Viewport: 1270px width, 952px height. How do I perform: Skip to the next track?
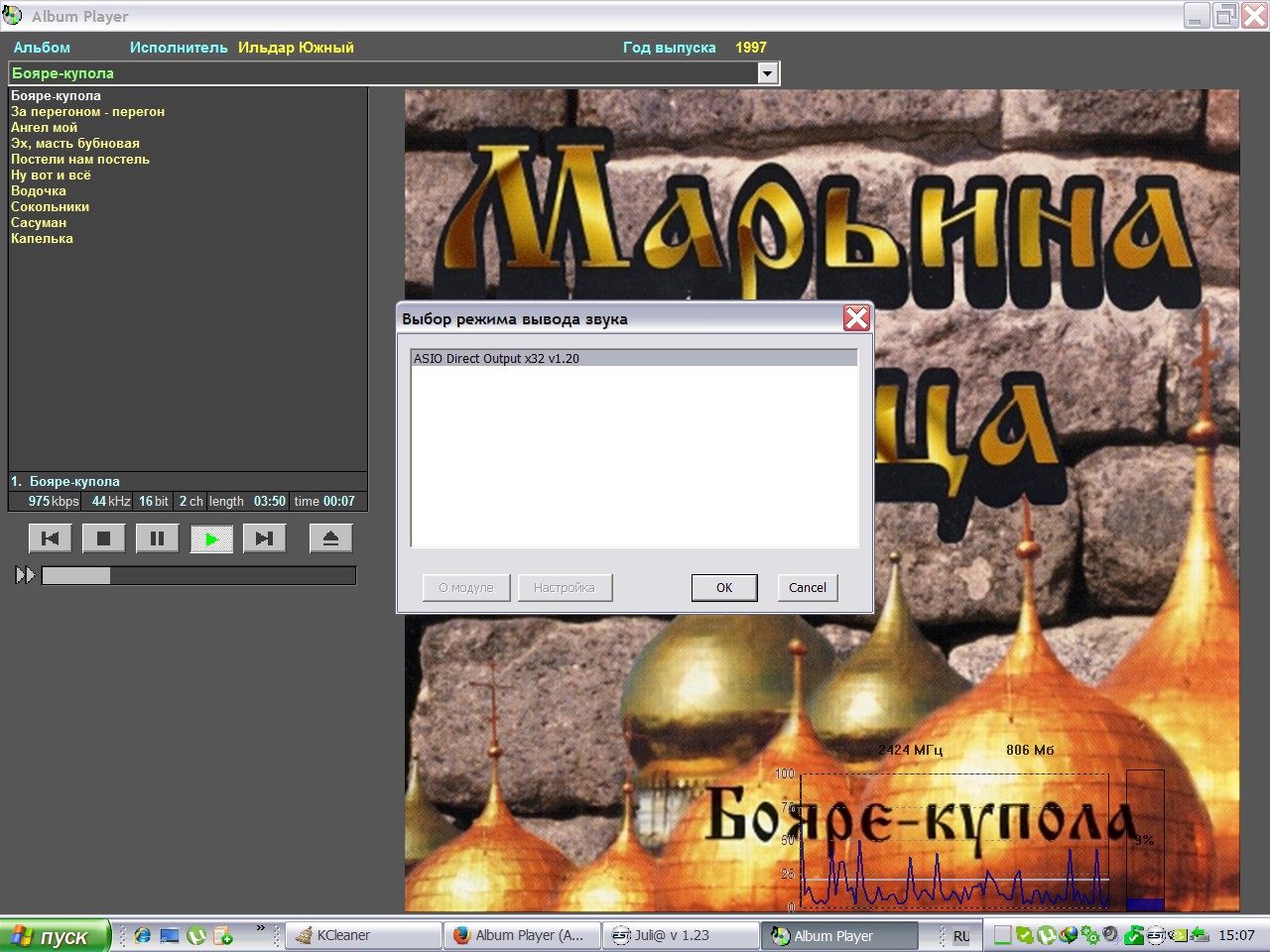click(264, 538)
